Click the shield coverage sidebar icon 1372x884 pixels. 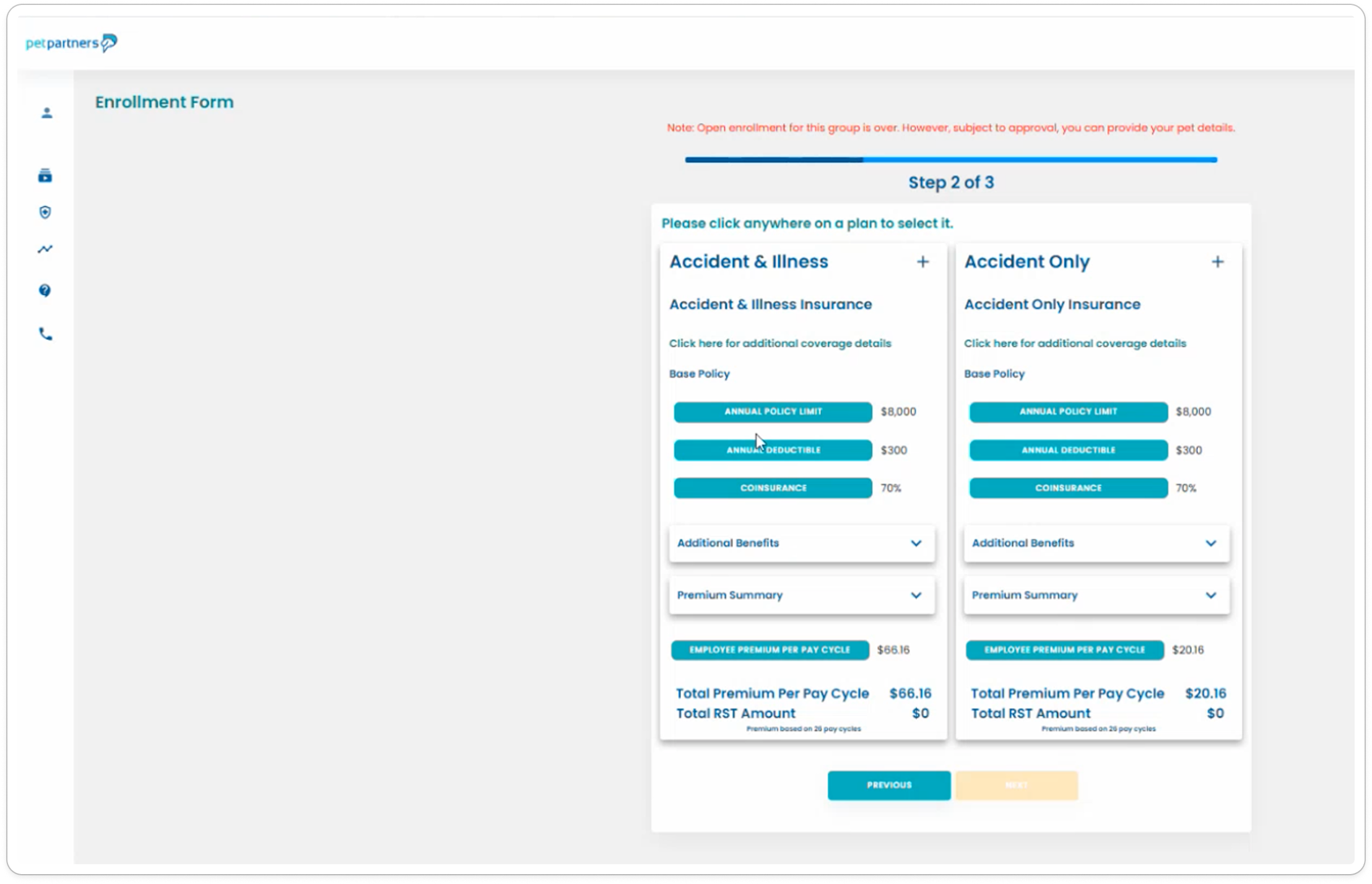tap(45, 212)
